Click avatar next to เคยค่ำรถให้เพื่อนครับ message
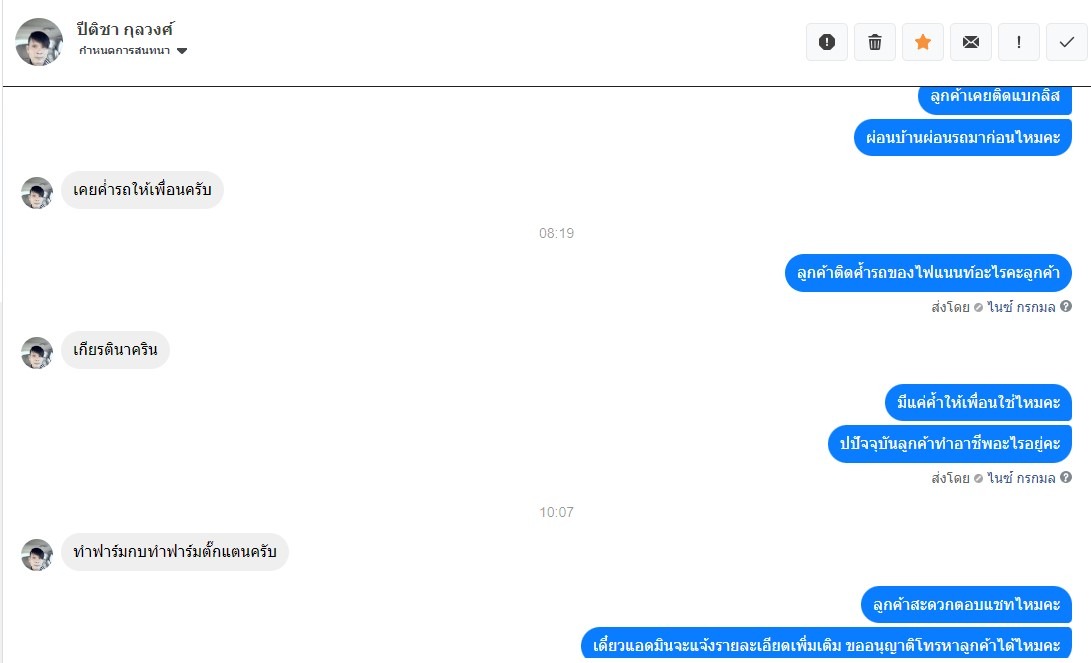The height and width of the screenshot is (663, 1091). (x=37, y=193)
